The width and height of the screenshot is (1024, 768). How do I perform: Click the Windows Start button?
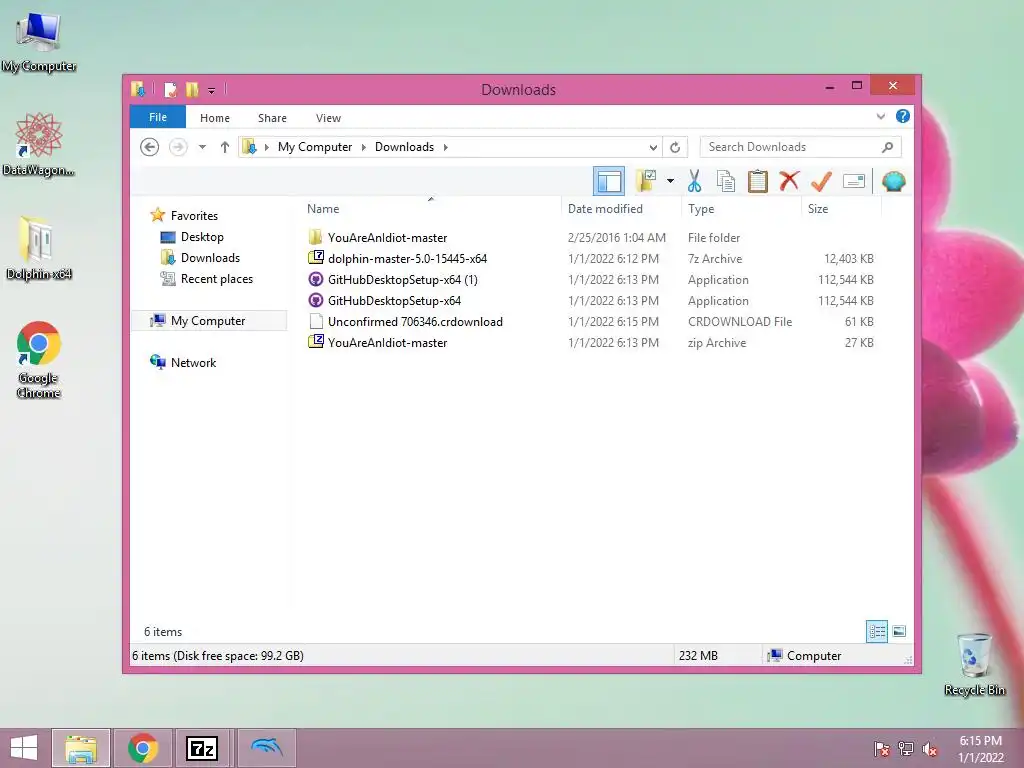[x=24, y=748]
